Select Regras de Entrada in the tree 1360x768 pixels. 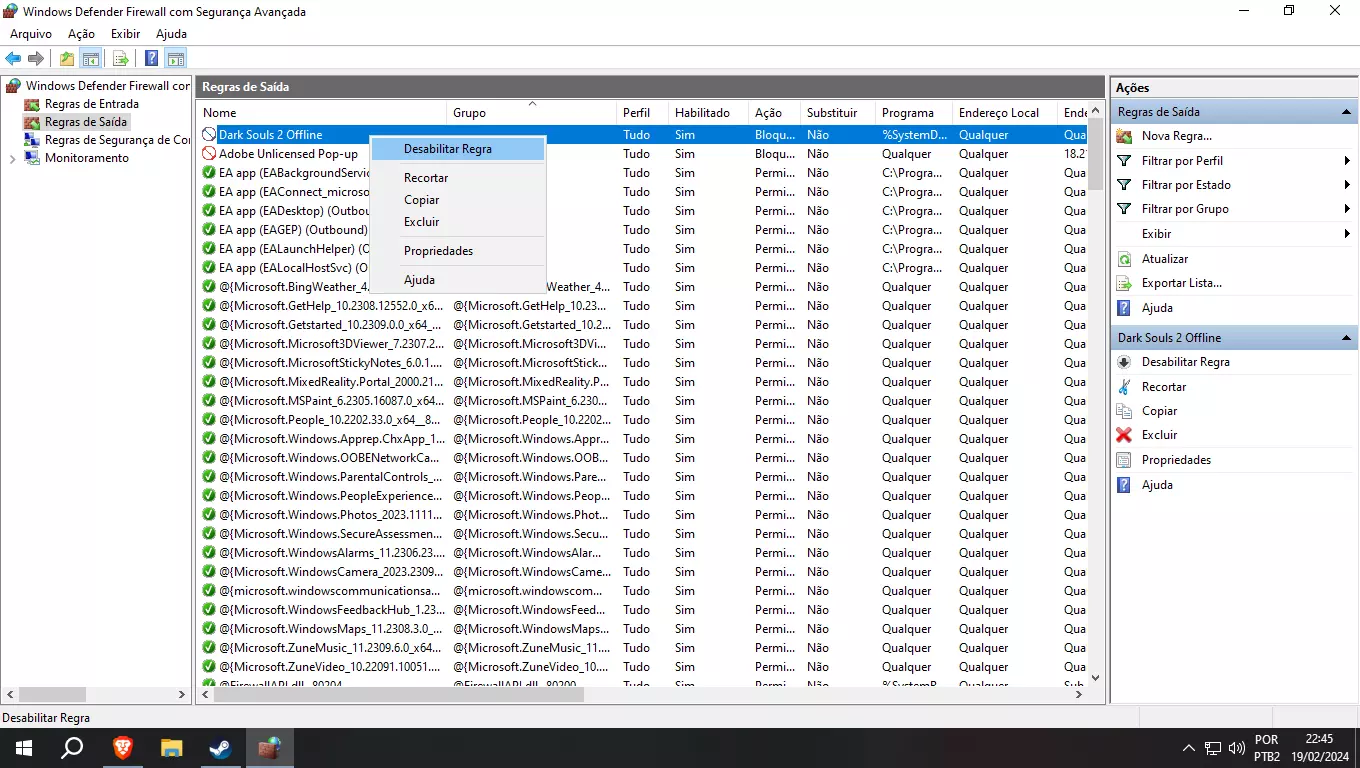click(91, 104)
